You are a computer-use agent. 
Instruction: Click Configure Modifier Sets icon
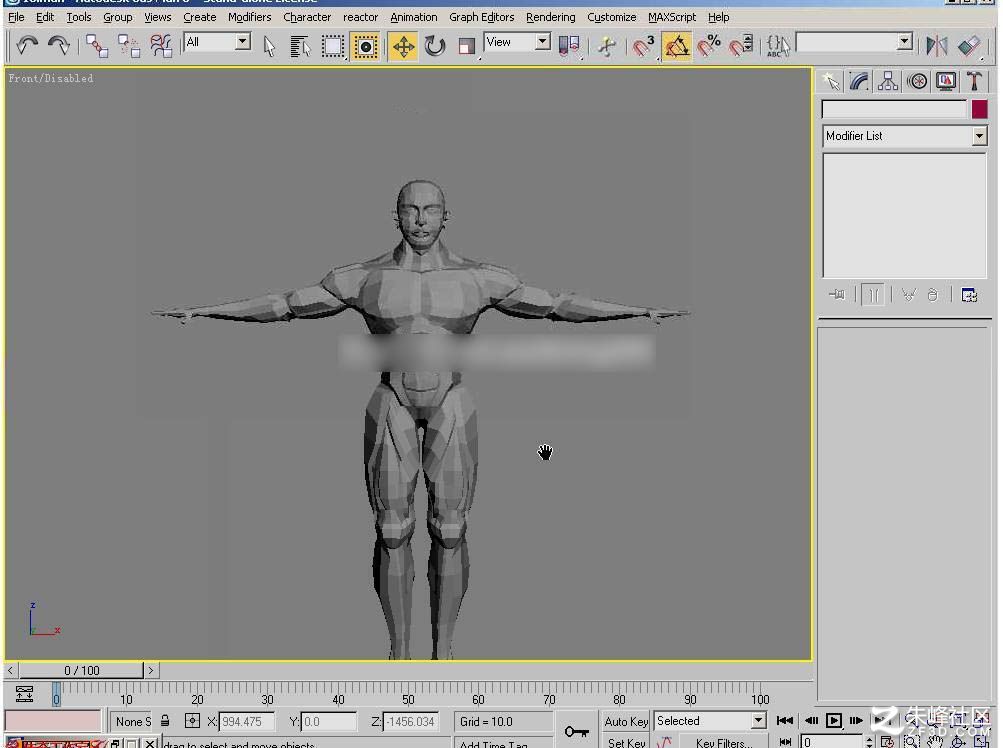(969, 295)
